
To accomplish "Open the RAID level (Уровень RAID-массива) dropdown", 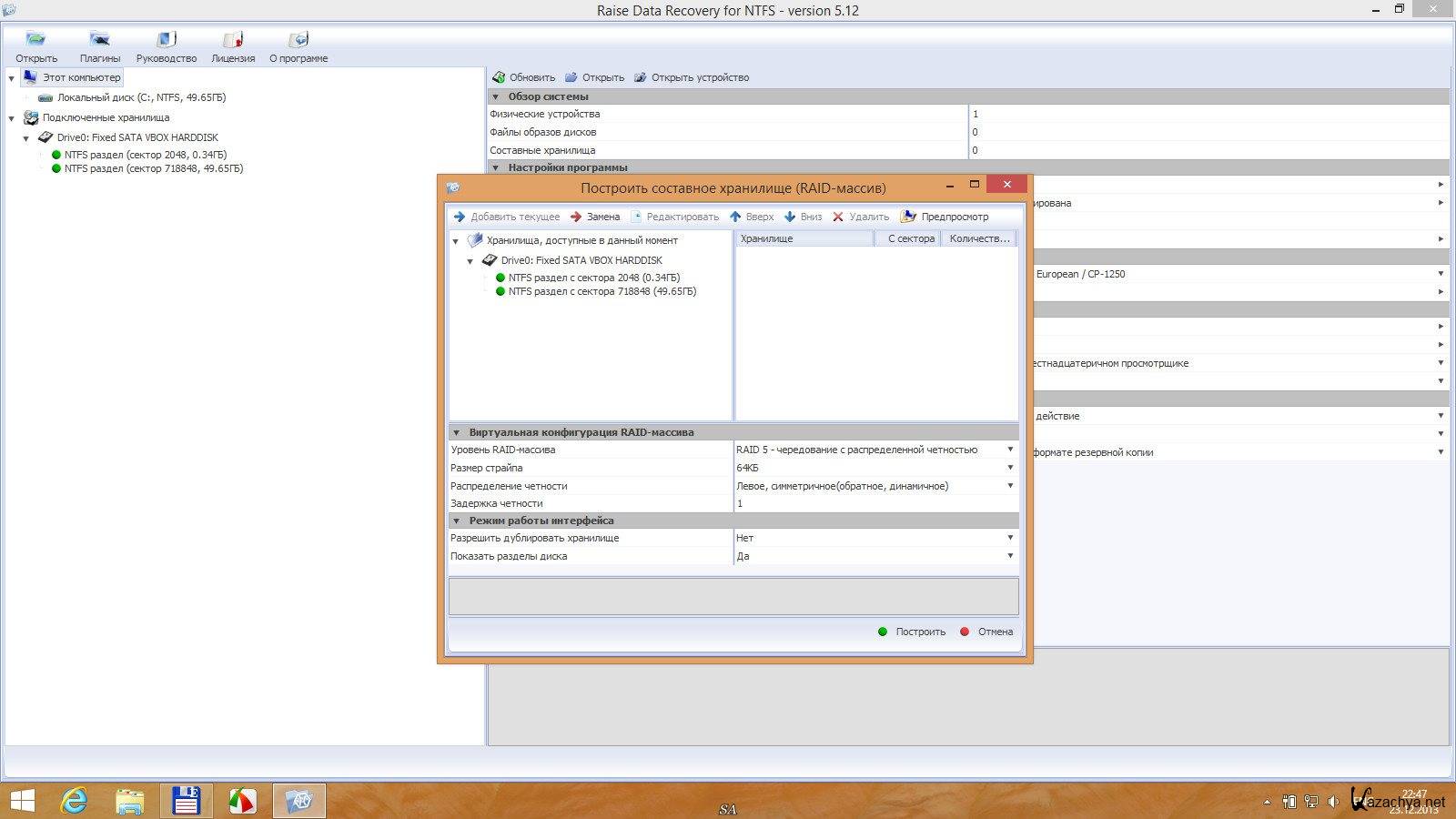I will [1009, 450].
